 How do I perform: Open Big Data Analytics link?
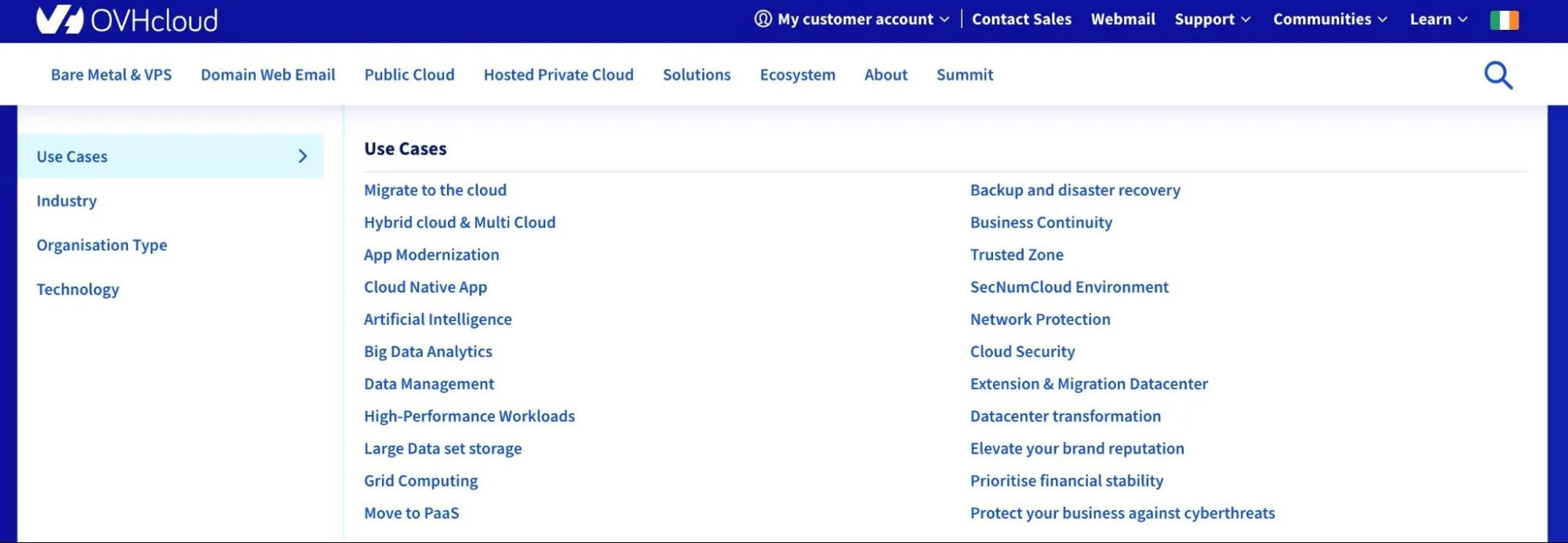(428, 352)
